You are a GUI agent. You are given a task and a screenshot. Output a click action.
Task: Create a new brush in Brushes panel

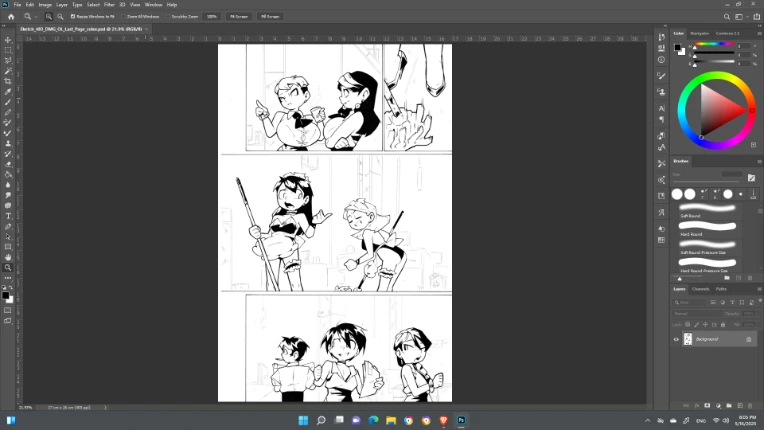[739, 278]
